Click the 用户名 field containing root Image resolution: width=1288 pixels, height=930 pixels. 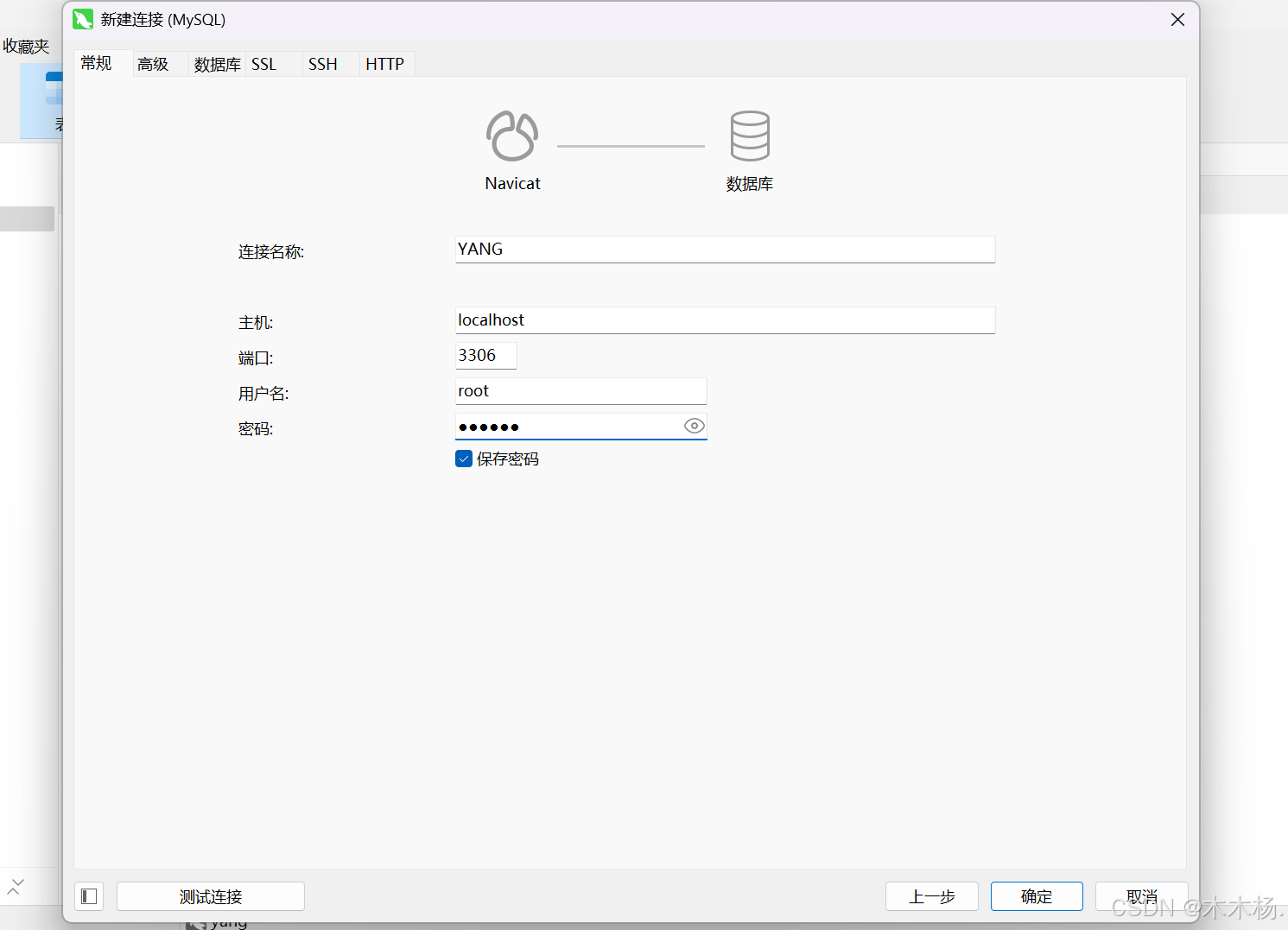pos(581,391)
